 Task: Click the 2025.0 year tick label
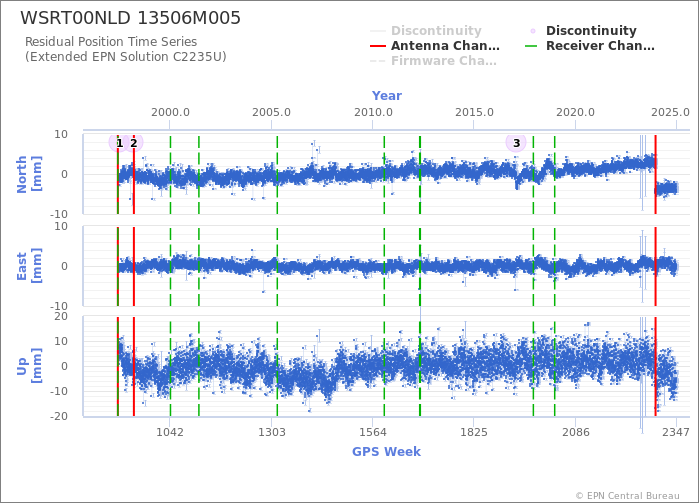pos(671,112)
